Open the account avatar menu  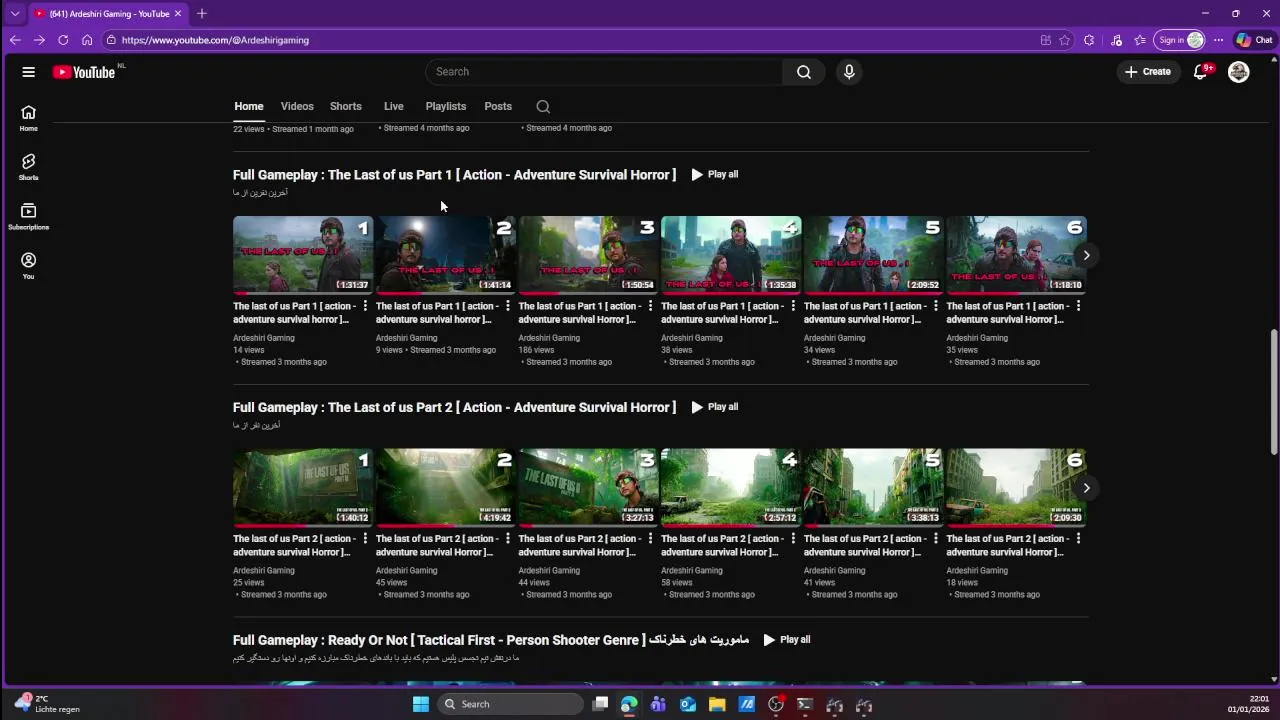tap(1238, 72)
